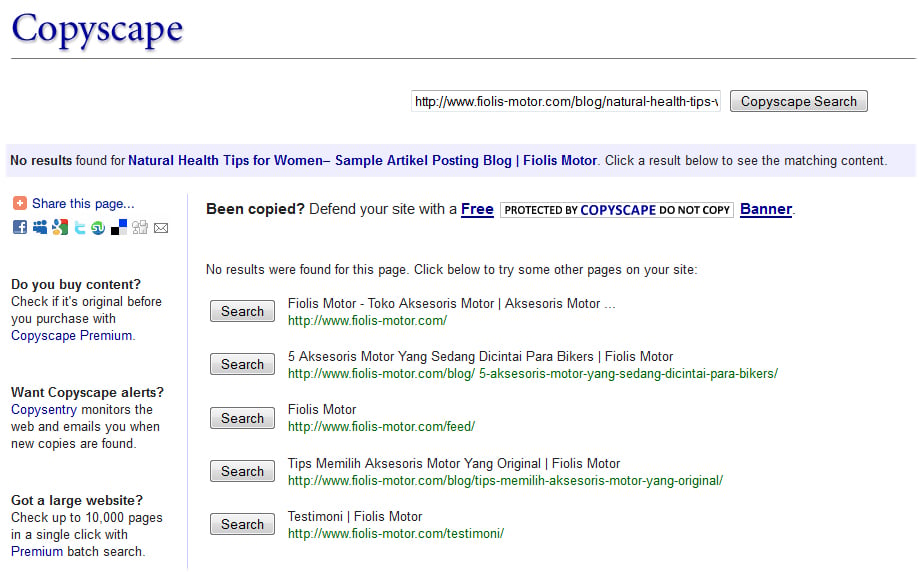Click the 'Want Copyscape alerts?' heading

(87, 392)
